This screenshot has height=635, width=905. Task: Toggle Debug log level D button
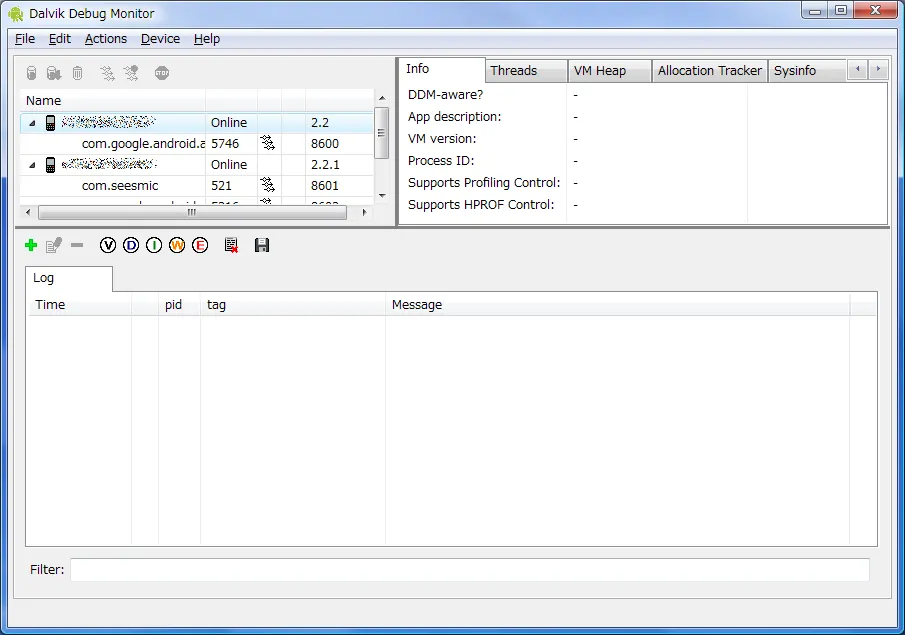click(131, 245)
